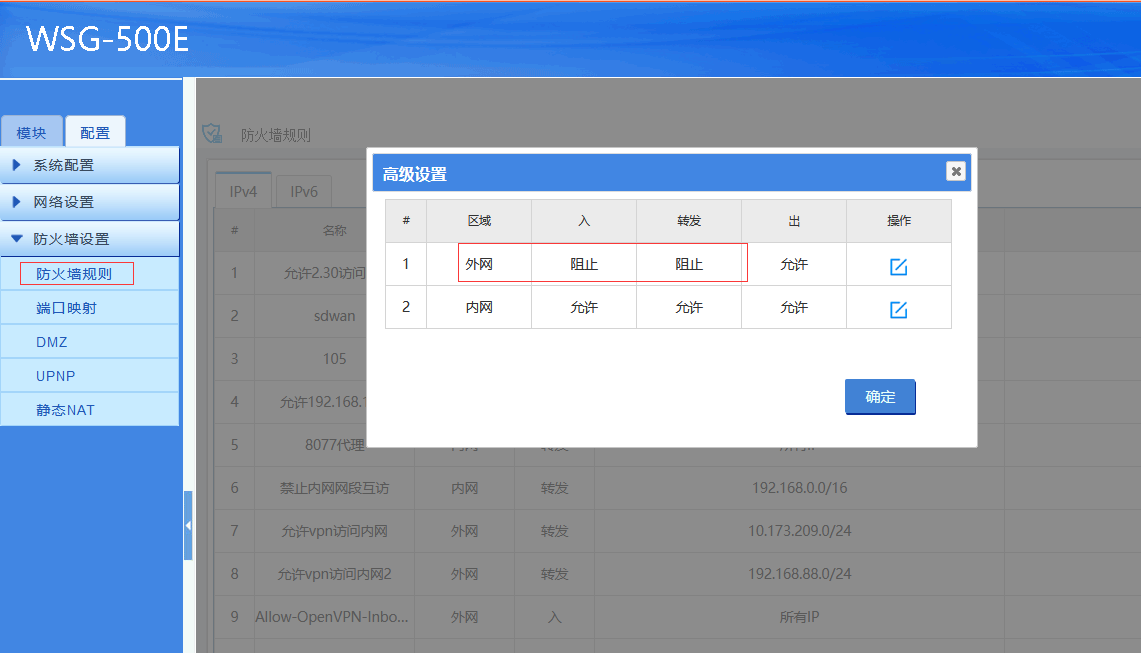
Task: Close the 高级设置 dialog
Action: tap(956, 171)
